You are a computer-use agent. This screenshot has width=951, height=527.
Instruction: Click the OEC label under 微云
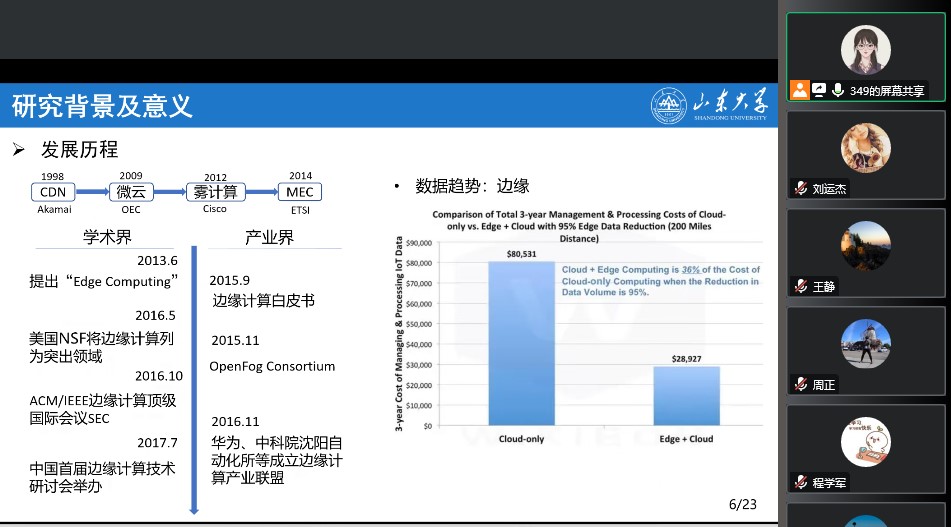click(130, 209)
